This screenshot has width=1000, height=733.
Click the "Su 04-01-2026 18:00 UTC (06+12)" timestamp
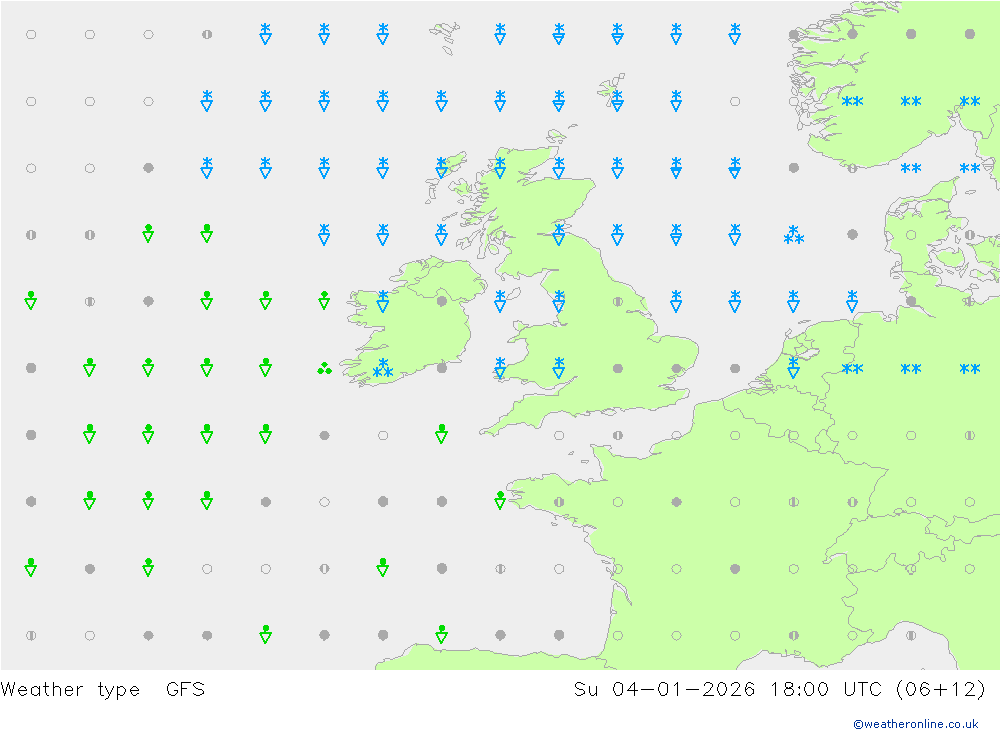click(x=779, y=689)
